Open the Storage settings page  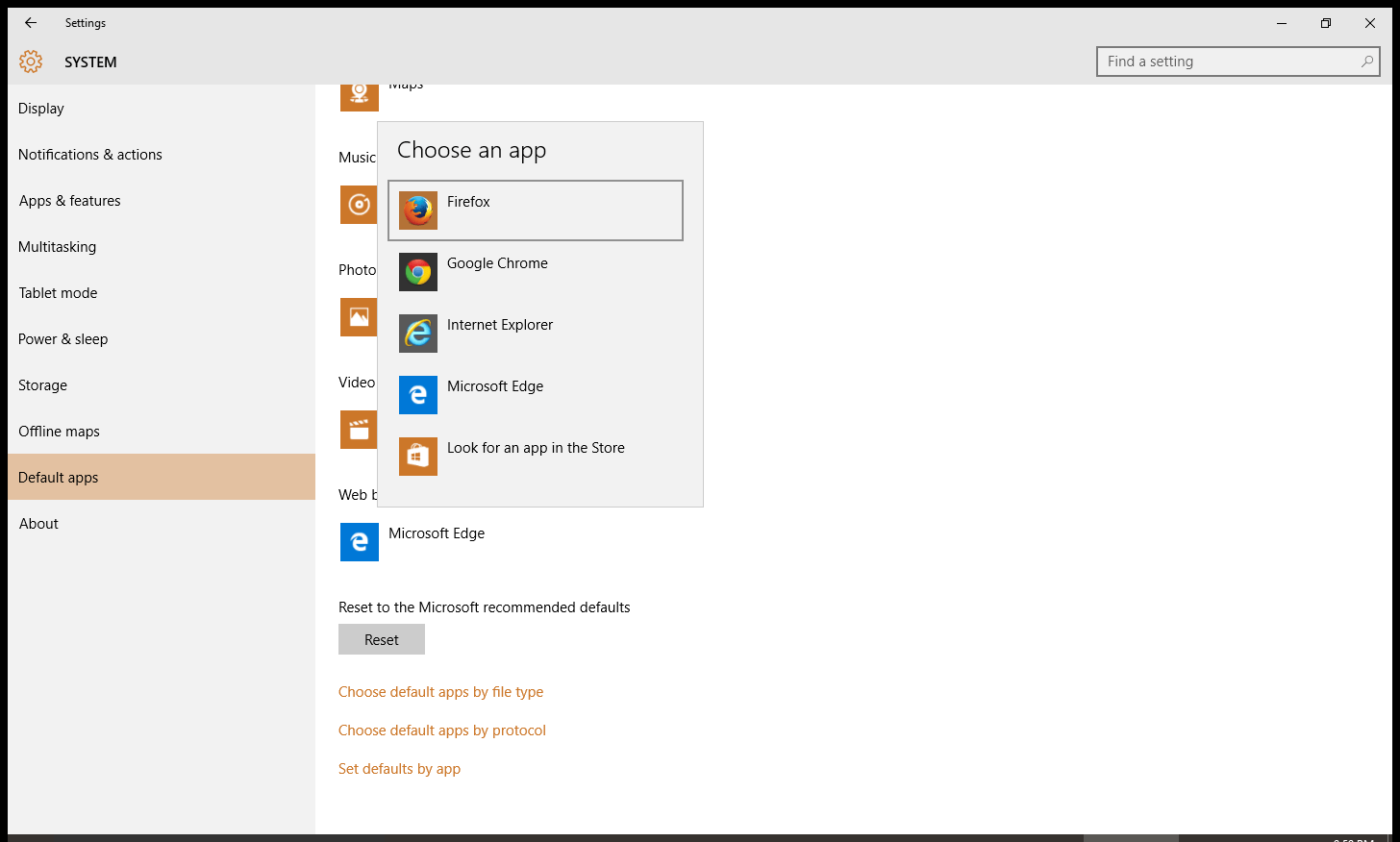pyautogui.click(x=162, y=385)
